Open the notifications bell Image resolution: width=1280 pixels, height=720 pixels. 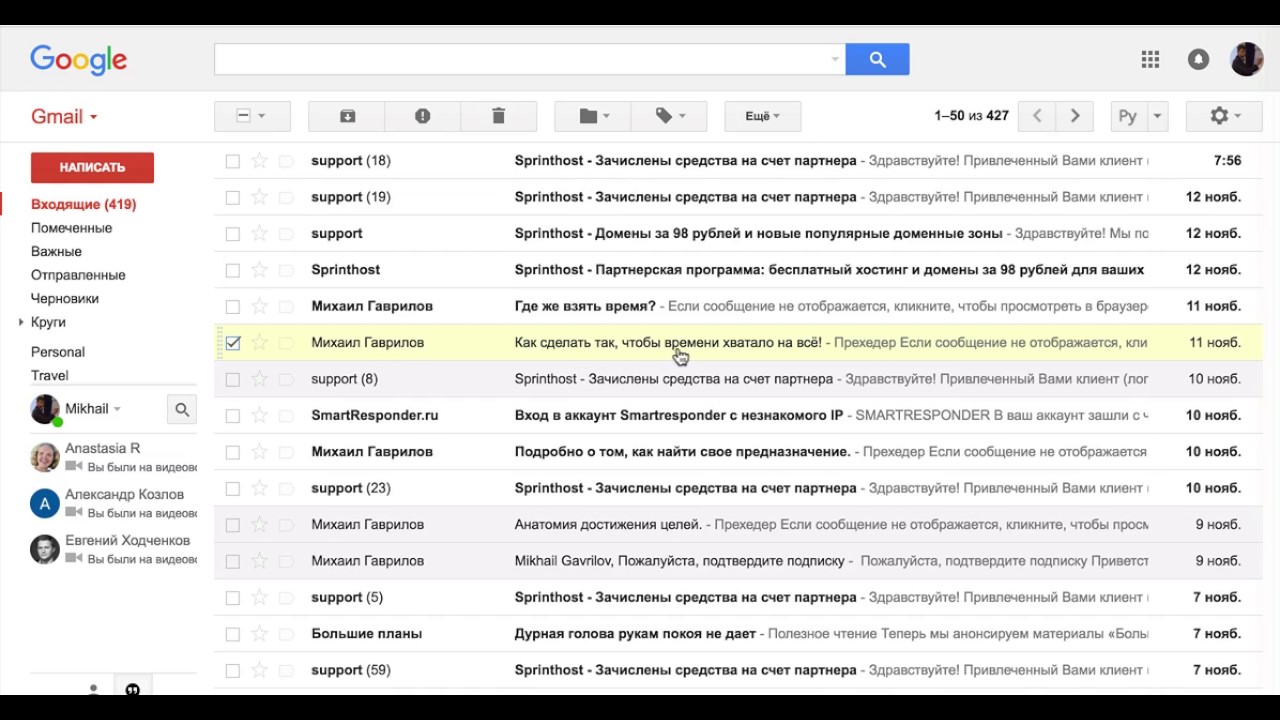click(1198, 60)
